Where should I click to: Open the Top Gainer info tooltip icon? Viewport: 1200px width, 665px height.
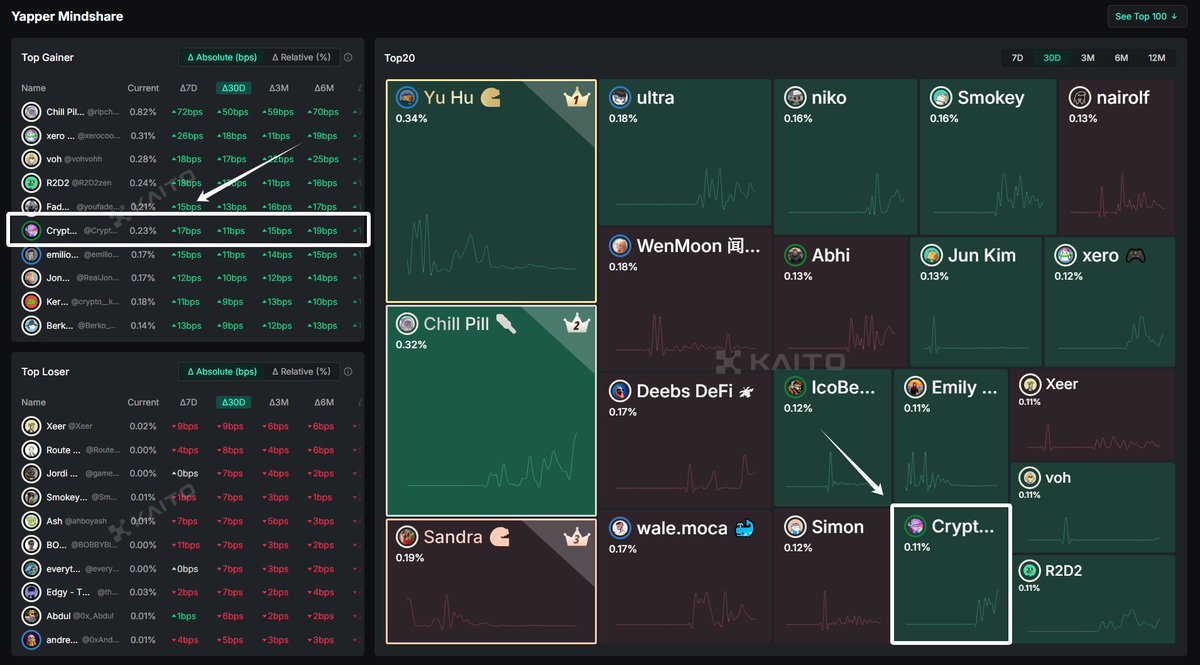pyautogui.click(x=348, y=58)
